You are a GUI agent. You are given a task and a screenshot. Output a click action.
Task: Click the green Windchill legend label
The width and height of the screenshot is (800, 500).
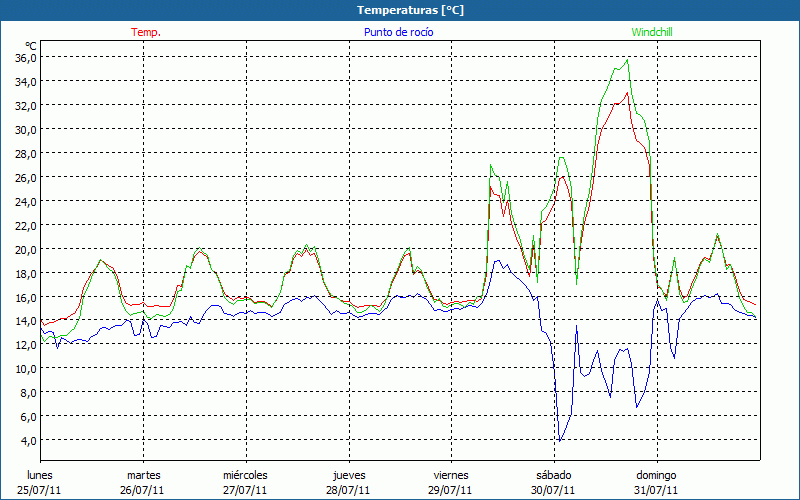click(651, 32)
